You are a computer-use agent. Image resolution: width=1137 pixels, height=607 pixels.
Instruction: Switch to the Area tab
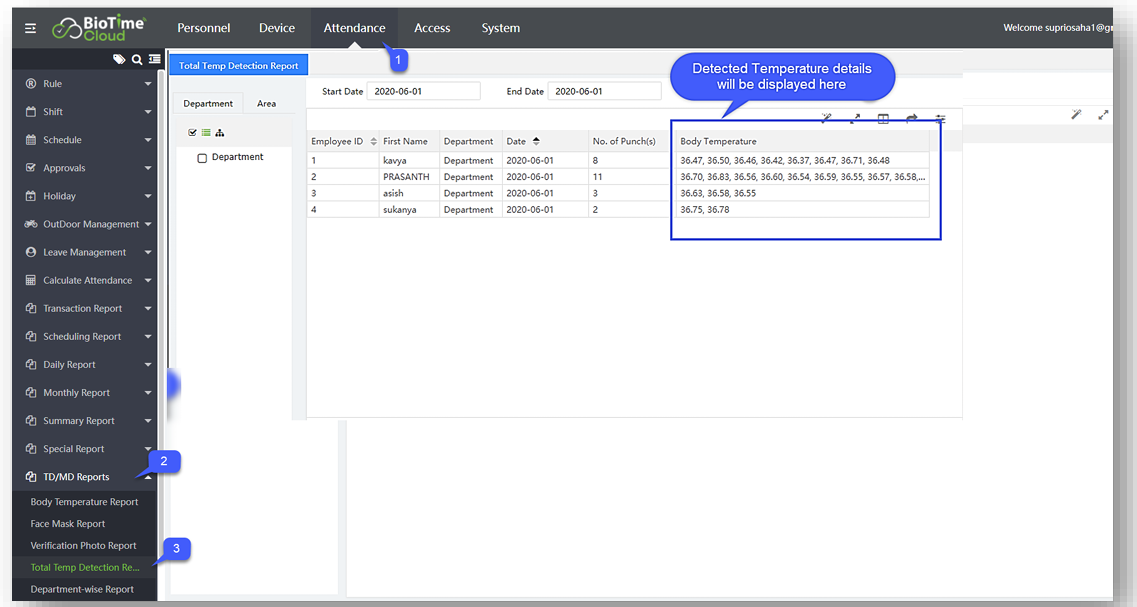click(266, 103)
